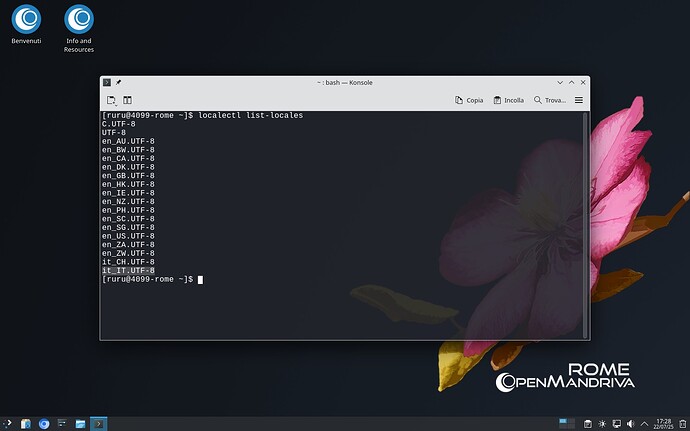Launch the web browser from the taskbar
Image resolution: width=690 pixels, height=431 pixels.
tap(44, 423)
